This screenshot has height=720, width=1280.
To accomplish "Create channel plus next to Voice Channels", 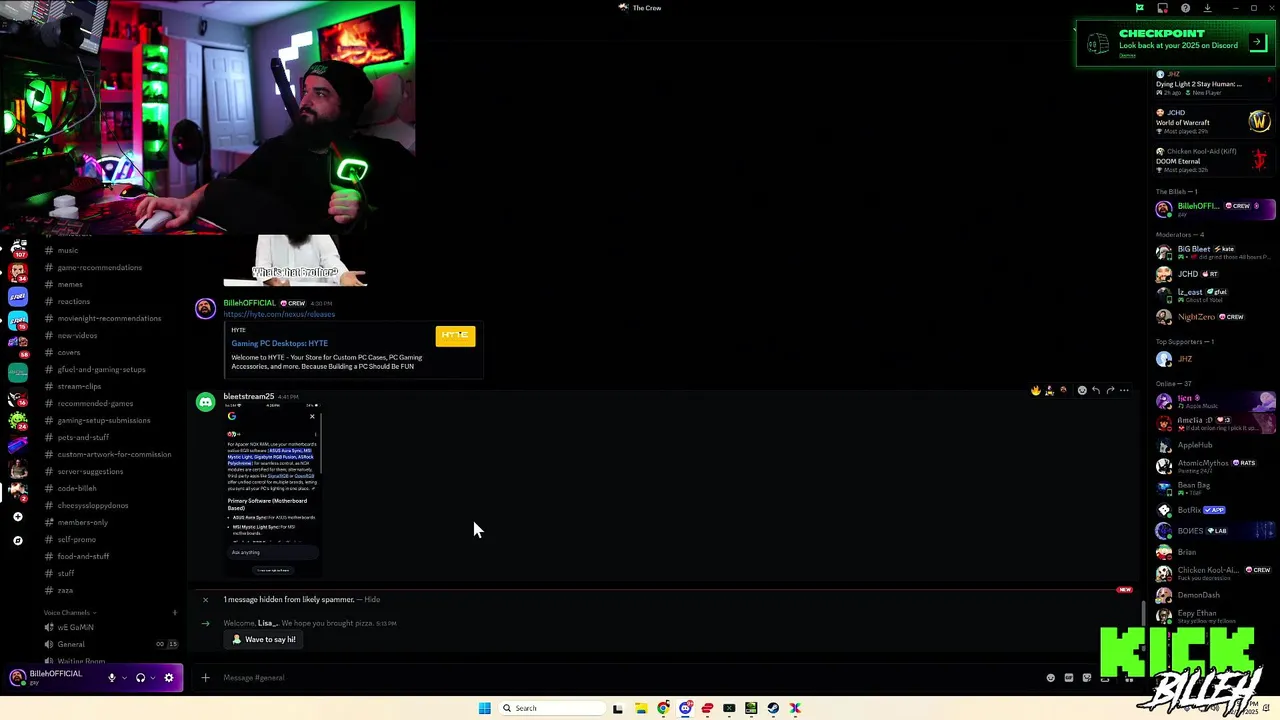I will click(174, 612).
